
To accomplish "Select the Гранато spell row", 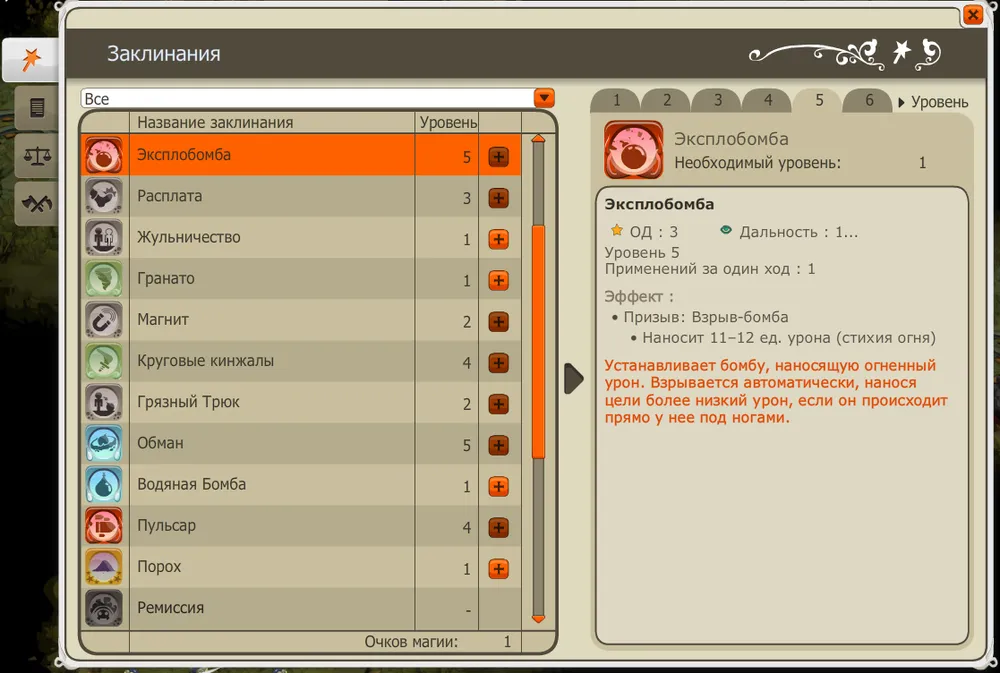I will 301,279.
